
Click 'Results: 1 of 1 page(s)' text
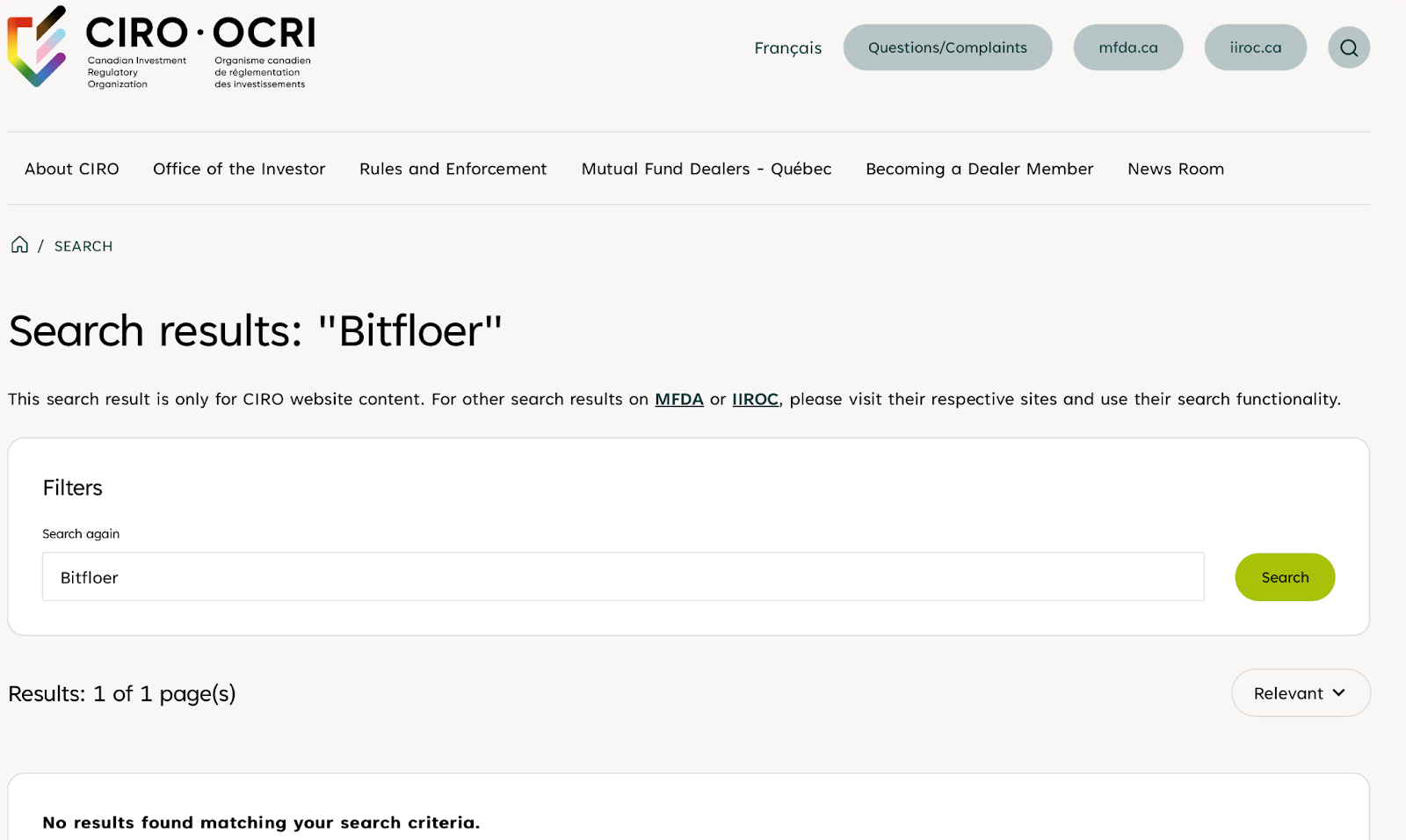coord(122,694)
